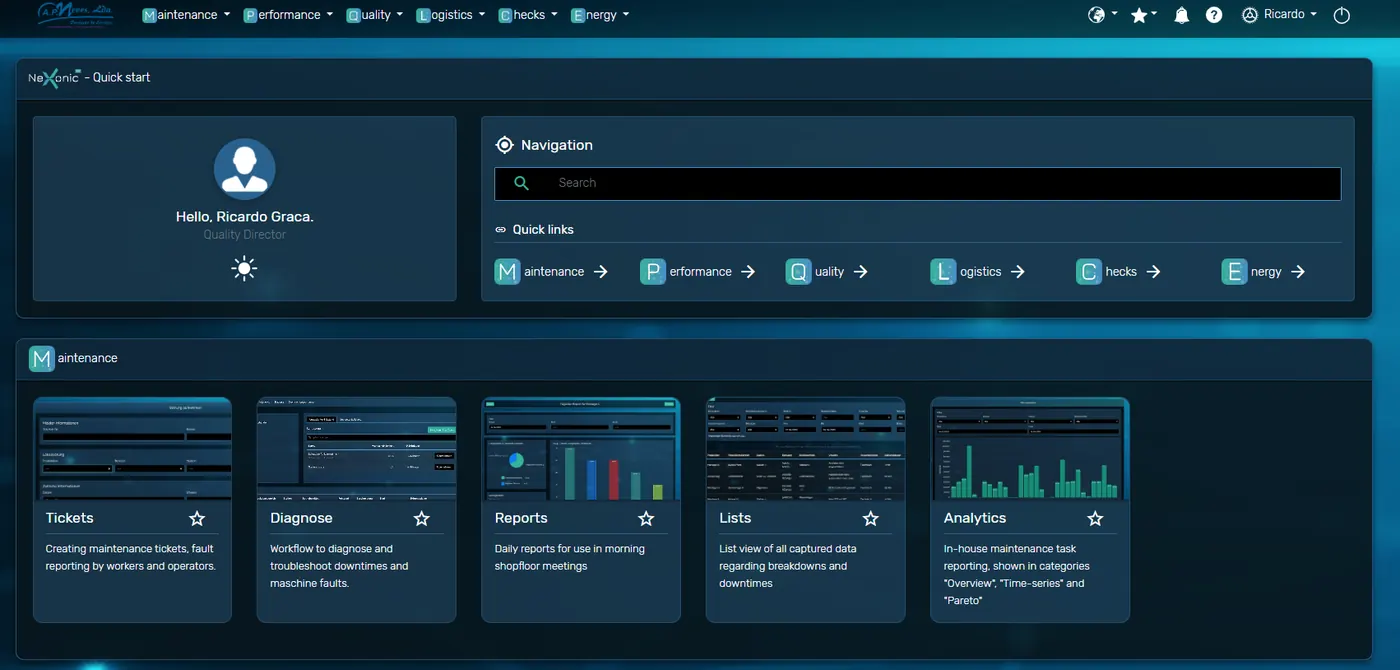Viewport: 1400px width, 670px height.
Task: Open the Energy quick link
Action: point(1263,272)
